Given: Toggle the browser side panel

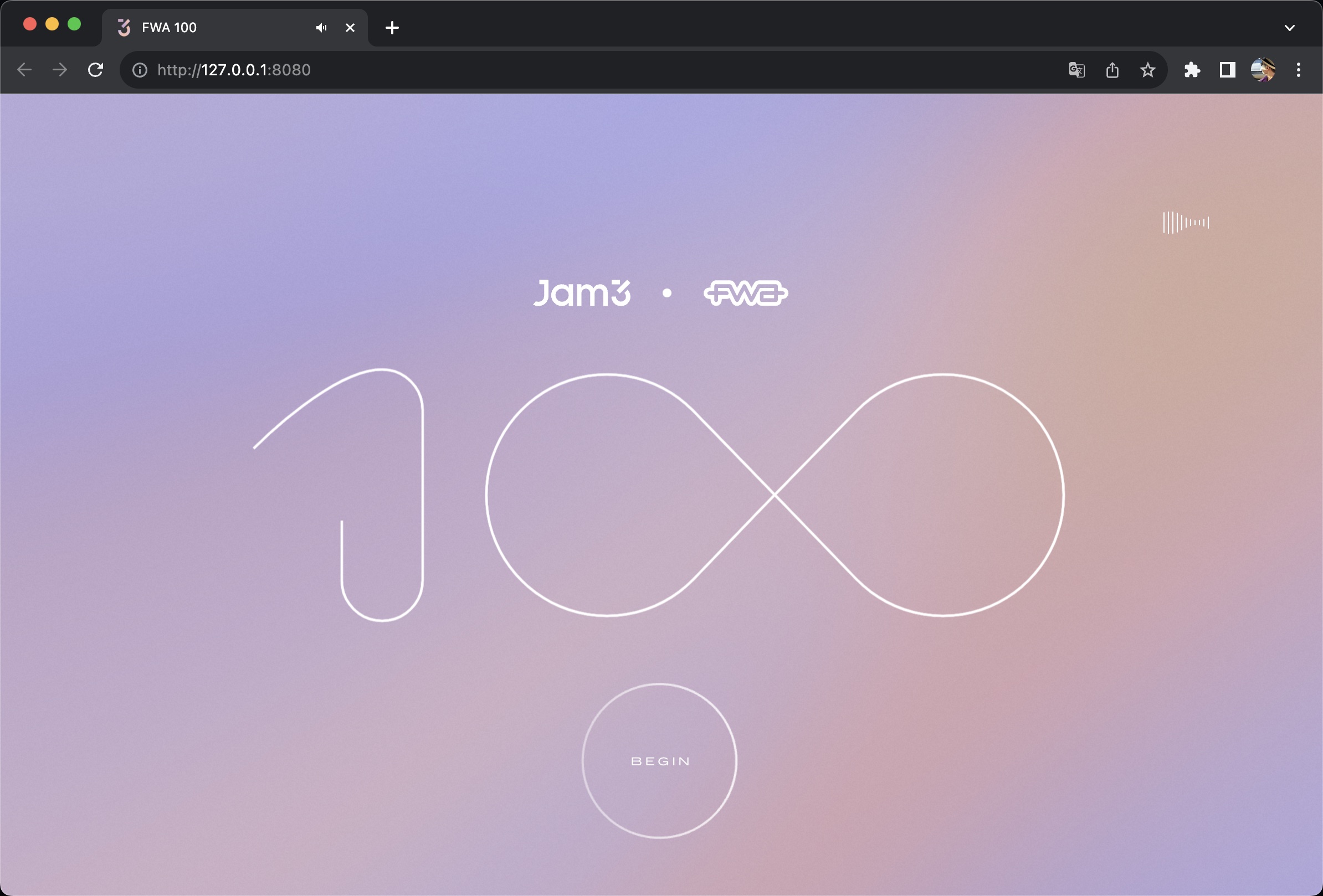Looking at the screenshot, I should pos(1227,70).
